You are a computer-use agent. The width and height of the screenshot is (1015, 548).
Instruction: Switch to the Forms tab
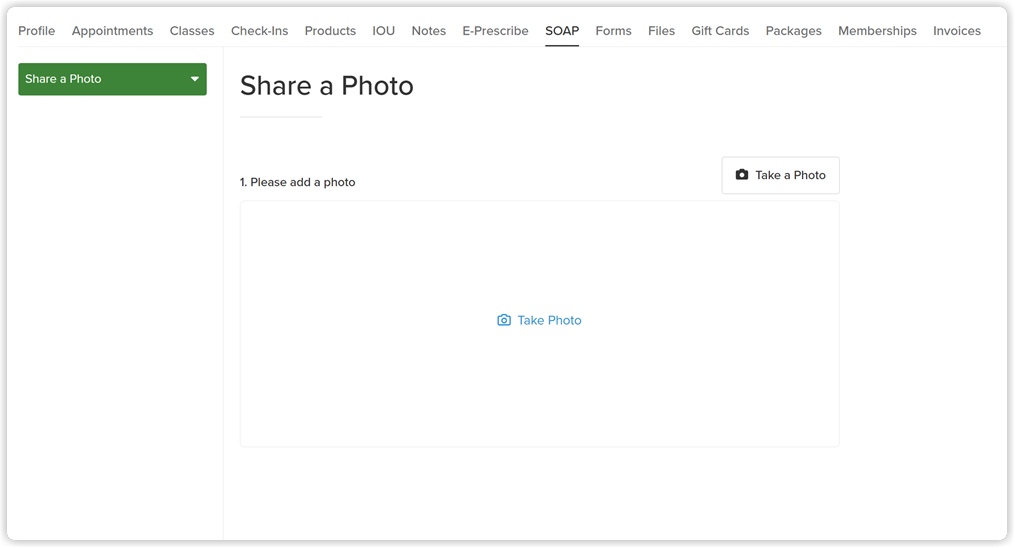coord(613,31)
